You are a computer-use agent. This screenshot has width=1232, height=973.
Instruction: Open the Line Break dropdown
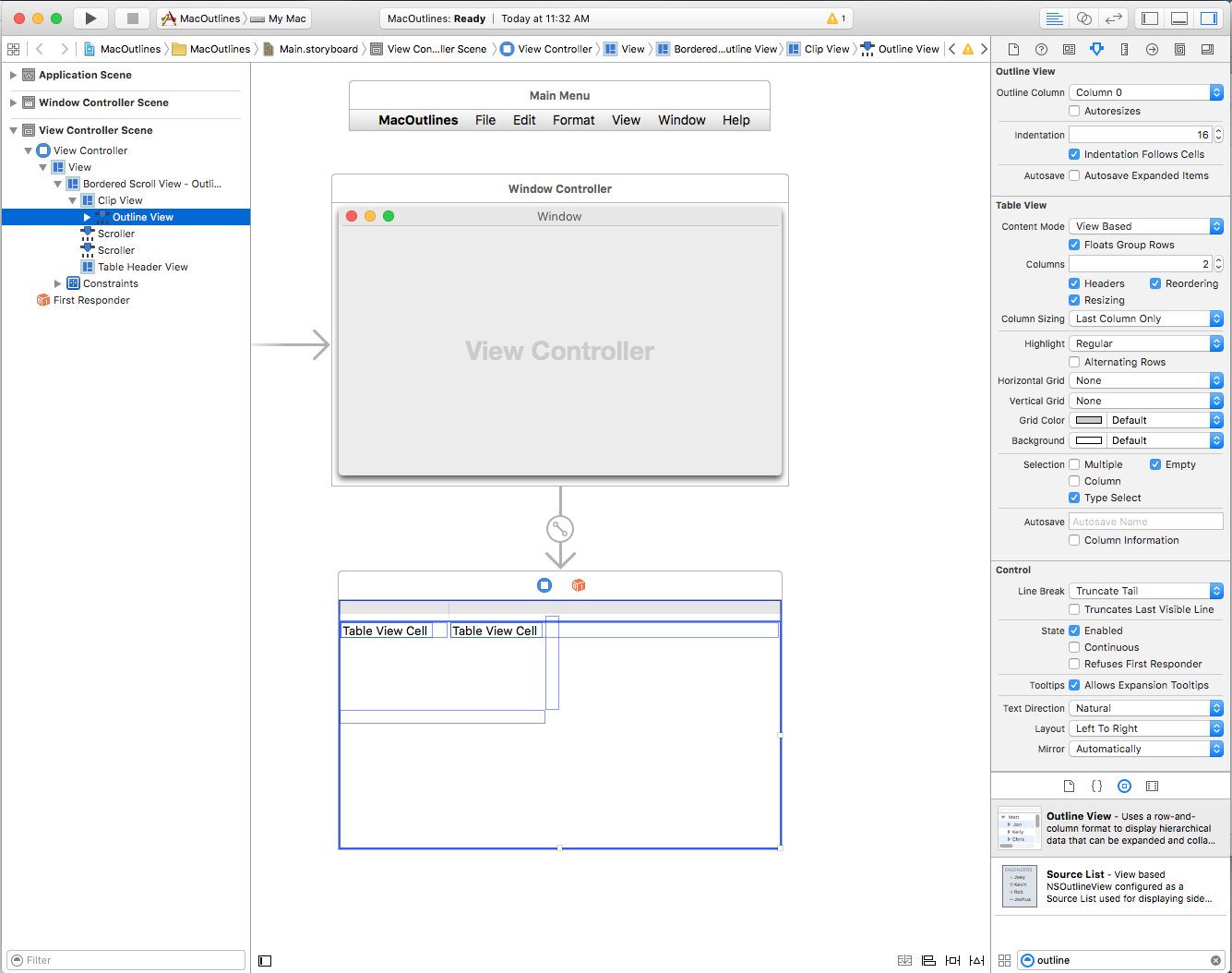pos(1145,590)
